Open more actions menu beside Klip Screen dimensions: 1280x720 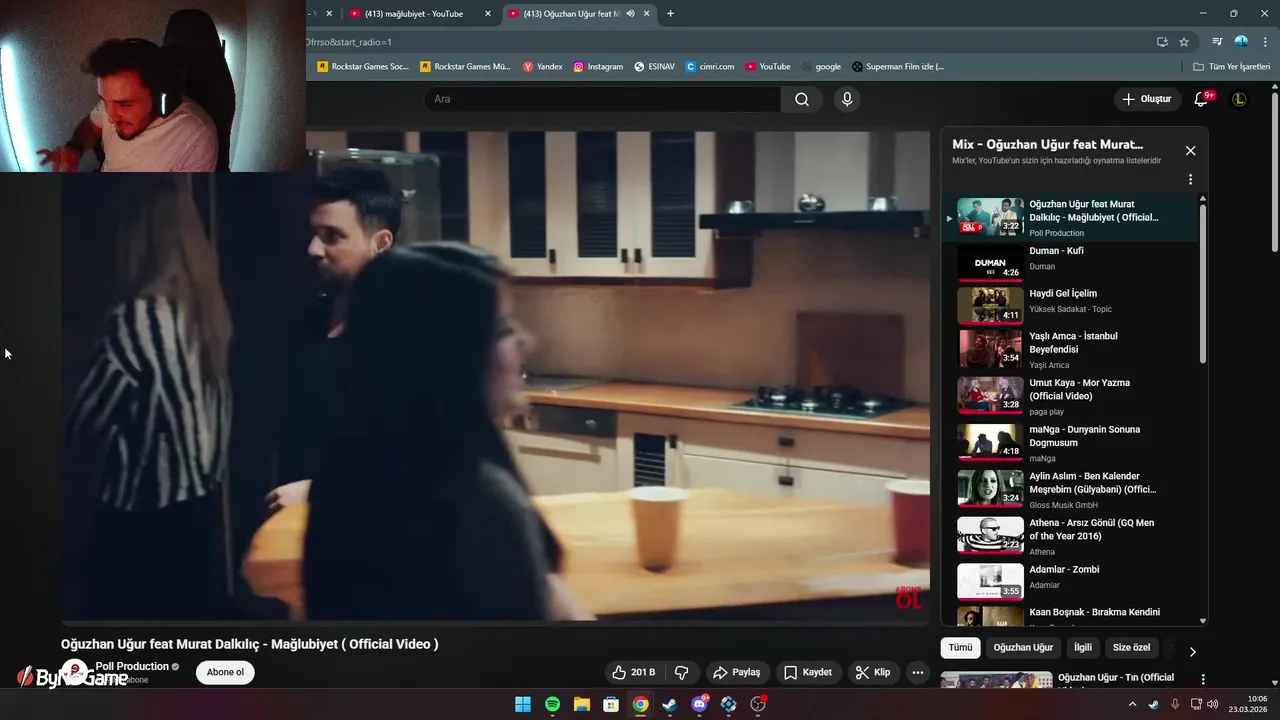pyautogui.click(x=917, y=672)
